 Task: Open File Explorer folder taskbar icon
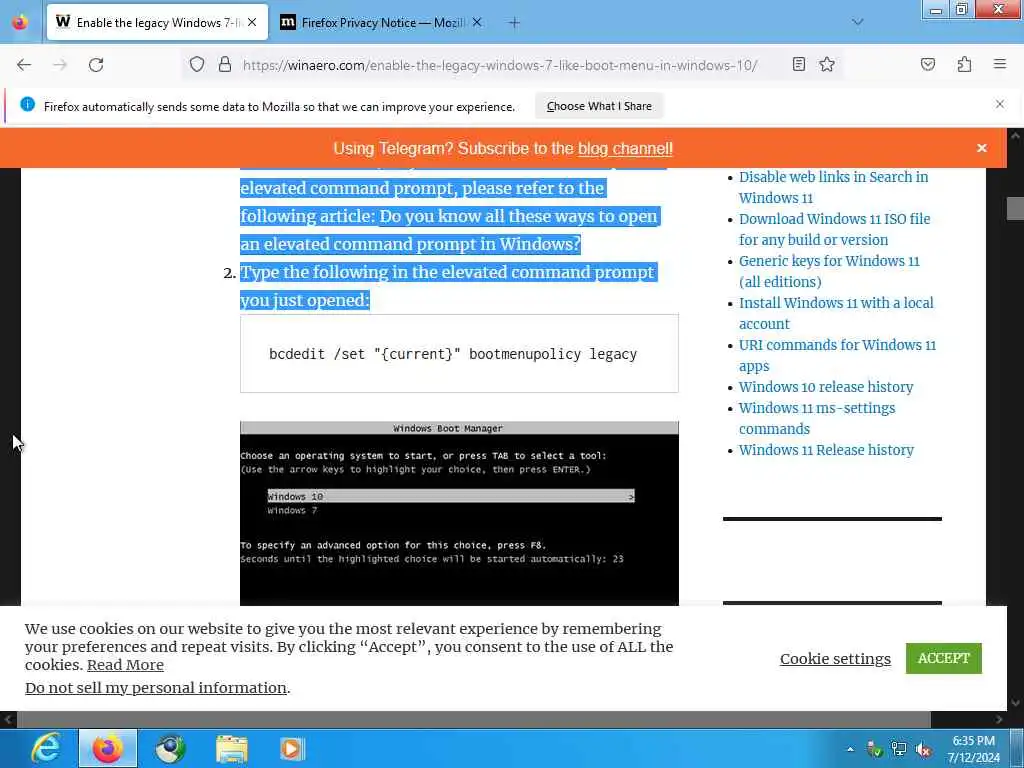tap(232, 748)
